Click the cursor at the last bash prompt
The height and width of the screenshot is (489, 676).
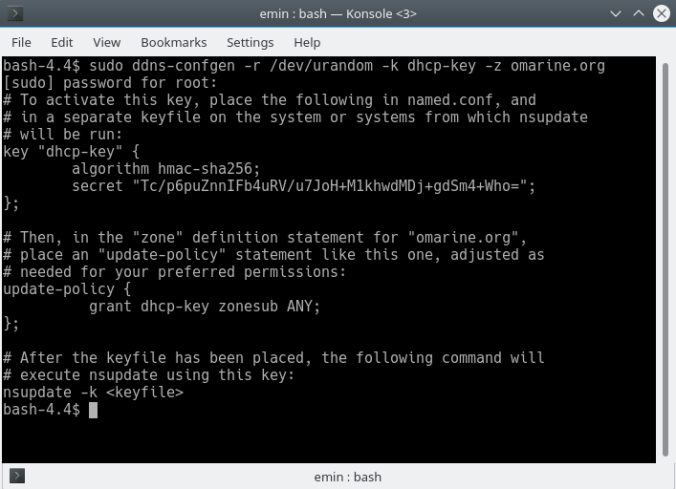(x=93, y=410)
